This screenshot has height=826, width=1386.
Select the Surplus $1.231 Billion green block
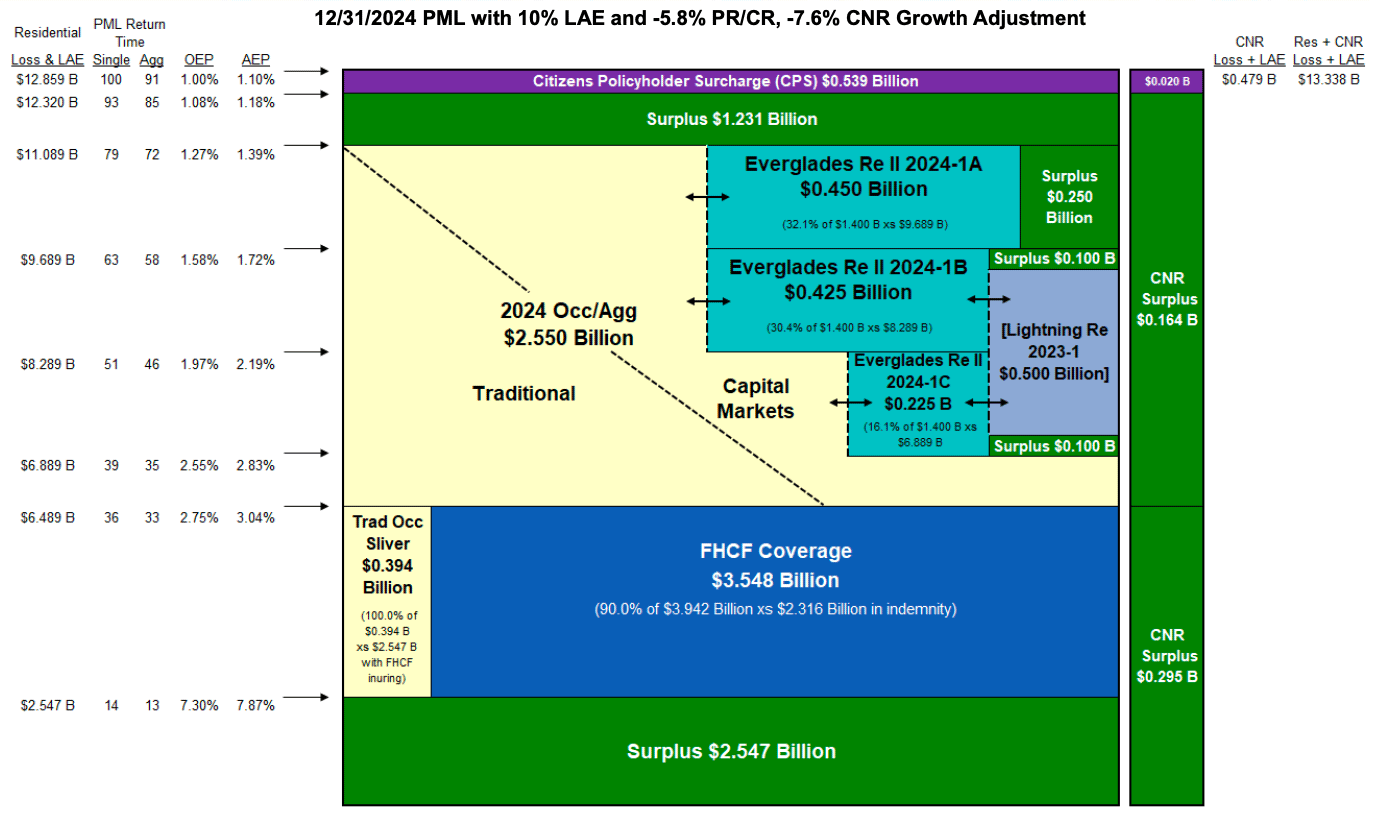(730, 119)
